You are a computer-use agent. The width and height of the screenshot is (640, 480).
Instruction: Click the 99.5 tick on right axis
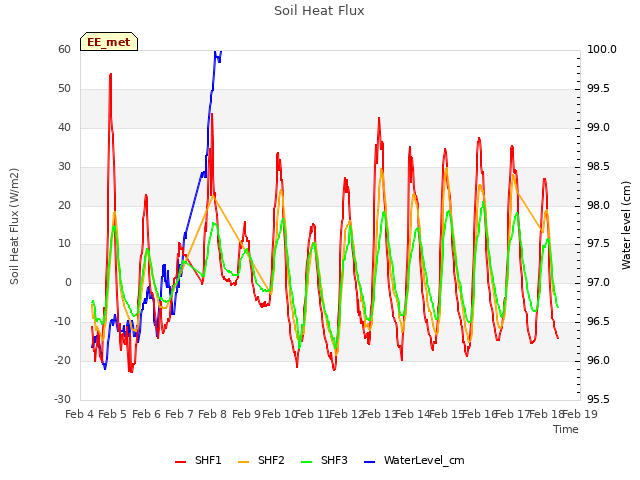(598, 89)
